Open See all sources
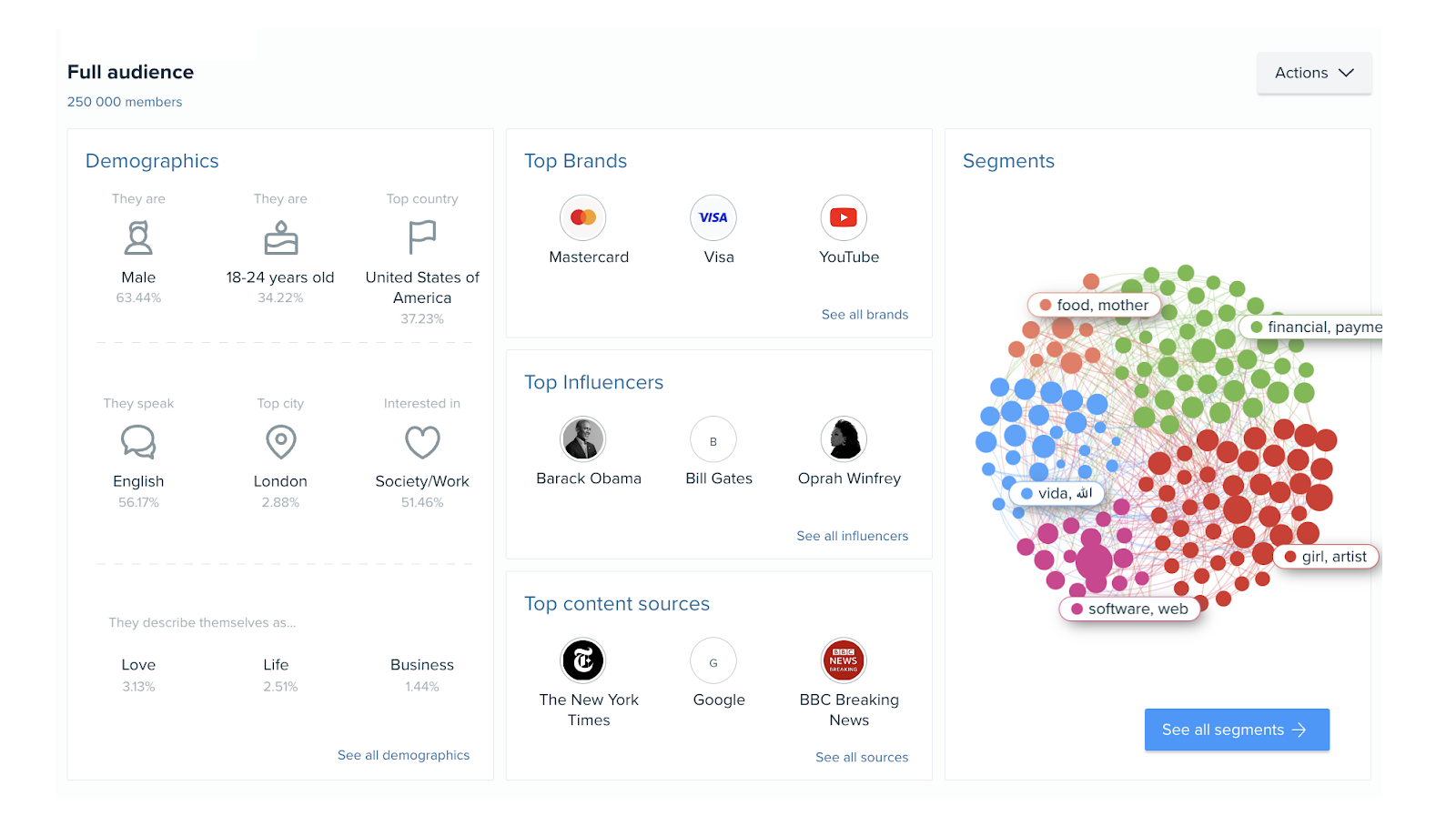 (x=862, y=756)
